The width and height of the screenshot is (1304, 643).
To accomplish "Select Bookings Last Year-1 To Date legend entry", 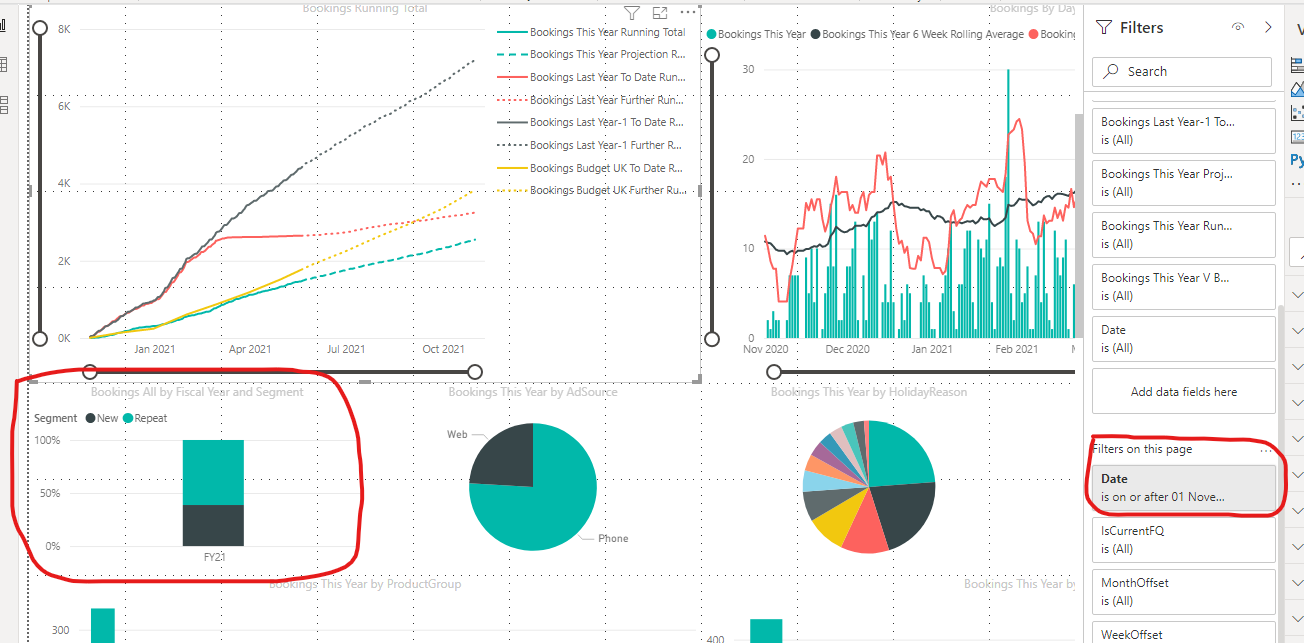I will tap(591, 122).
